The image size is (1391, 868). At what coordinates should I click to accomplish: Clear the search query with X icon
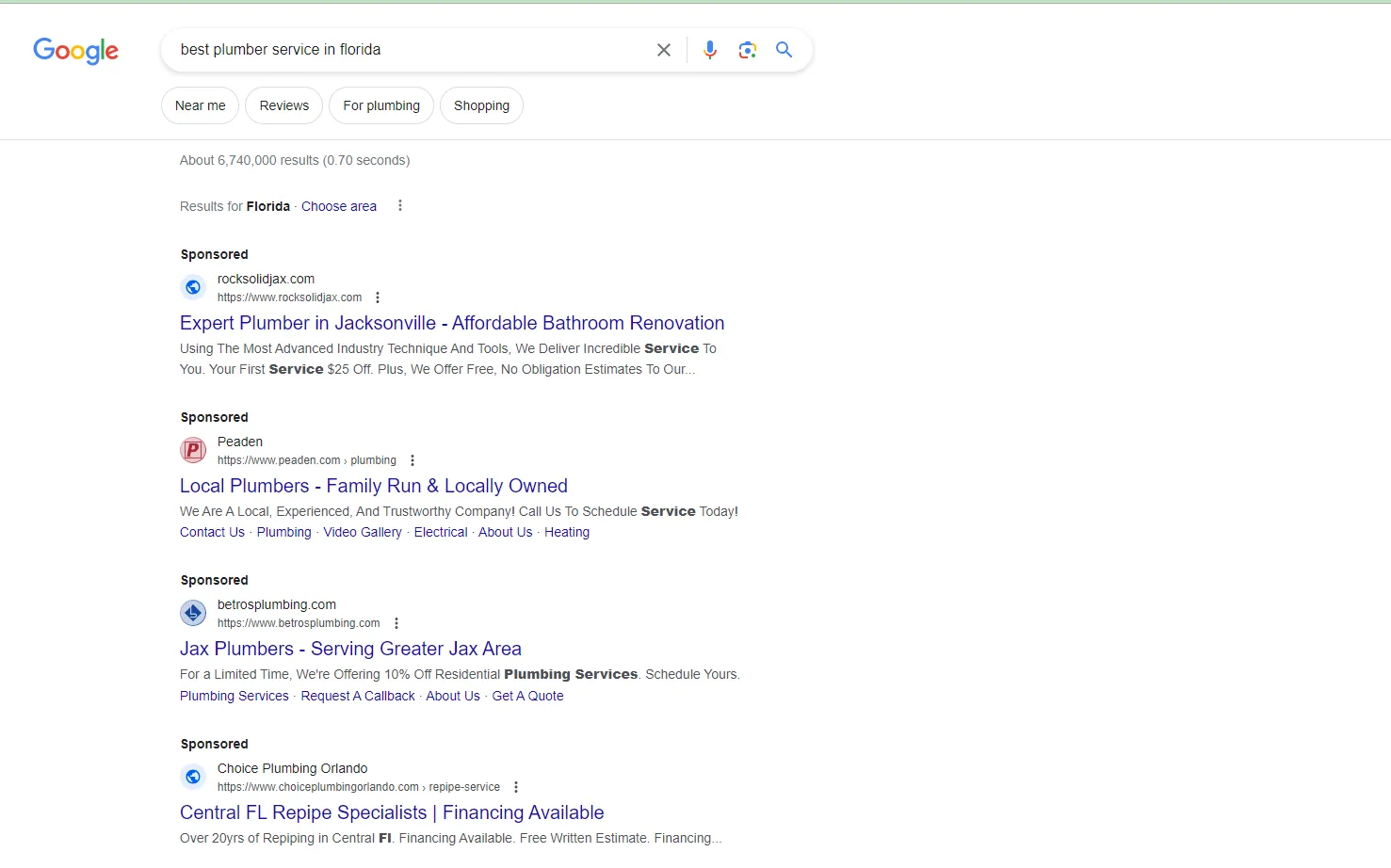click(x=664, y=50)
